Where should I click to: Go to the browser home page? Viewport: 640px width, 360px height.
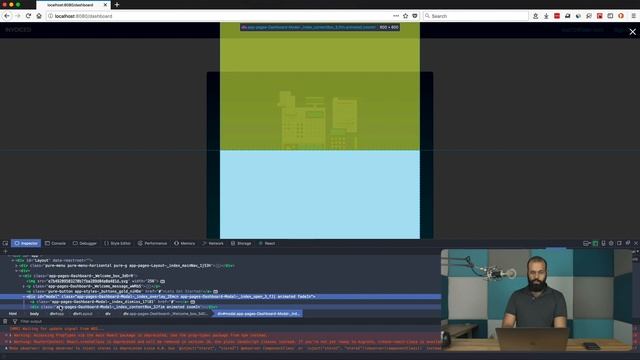39,16
